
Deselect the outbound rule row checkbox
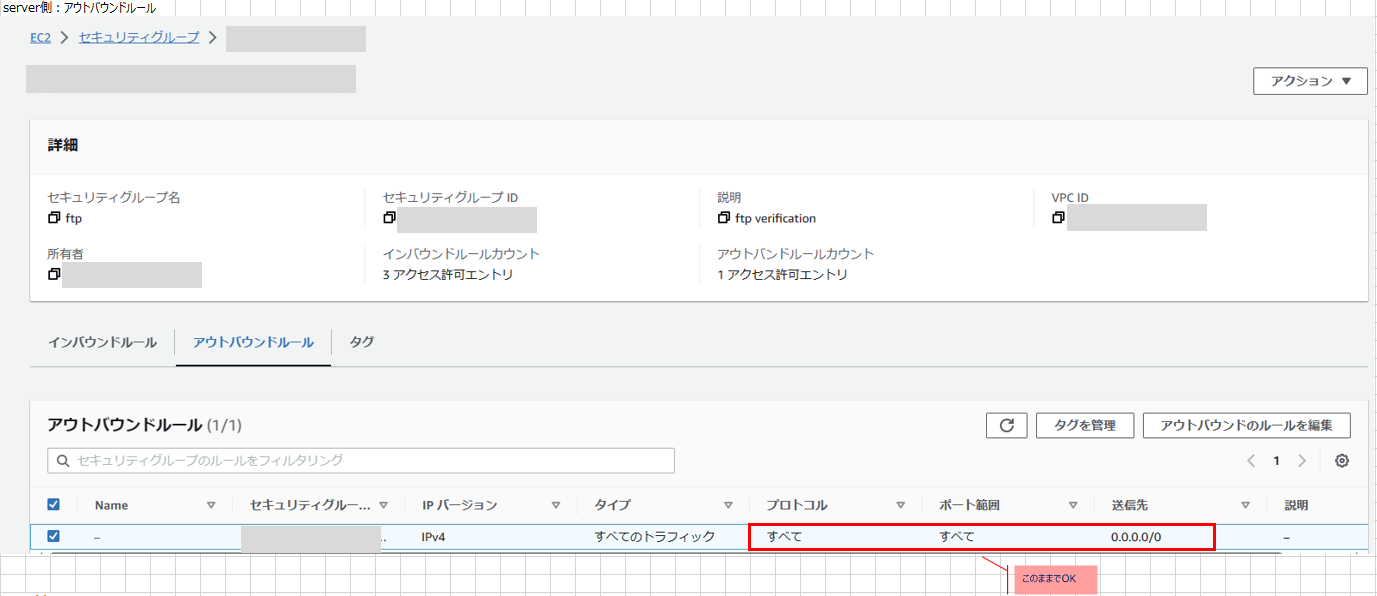click(x=54, y=537)
